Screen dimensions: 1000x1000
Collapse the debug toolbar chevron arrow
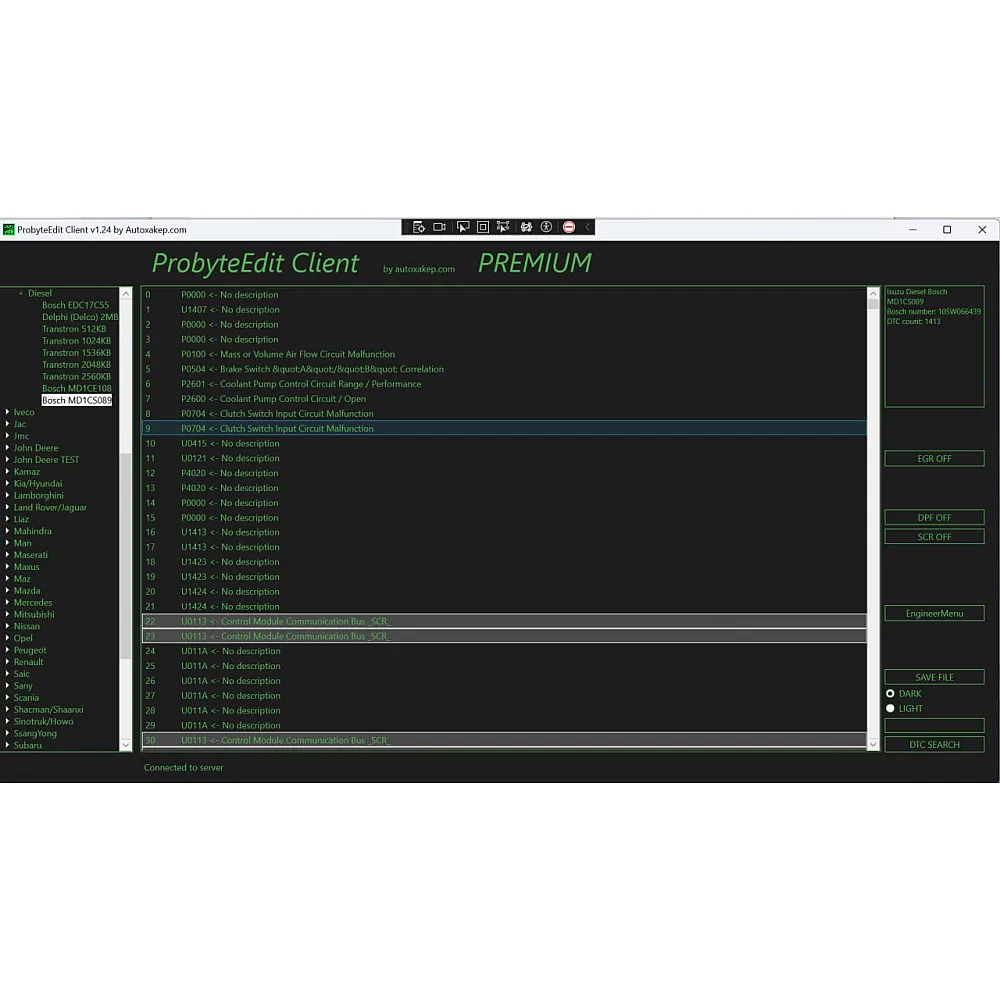(588, 227)
